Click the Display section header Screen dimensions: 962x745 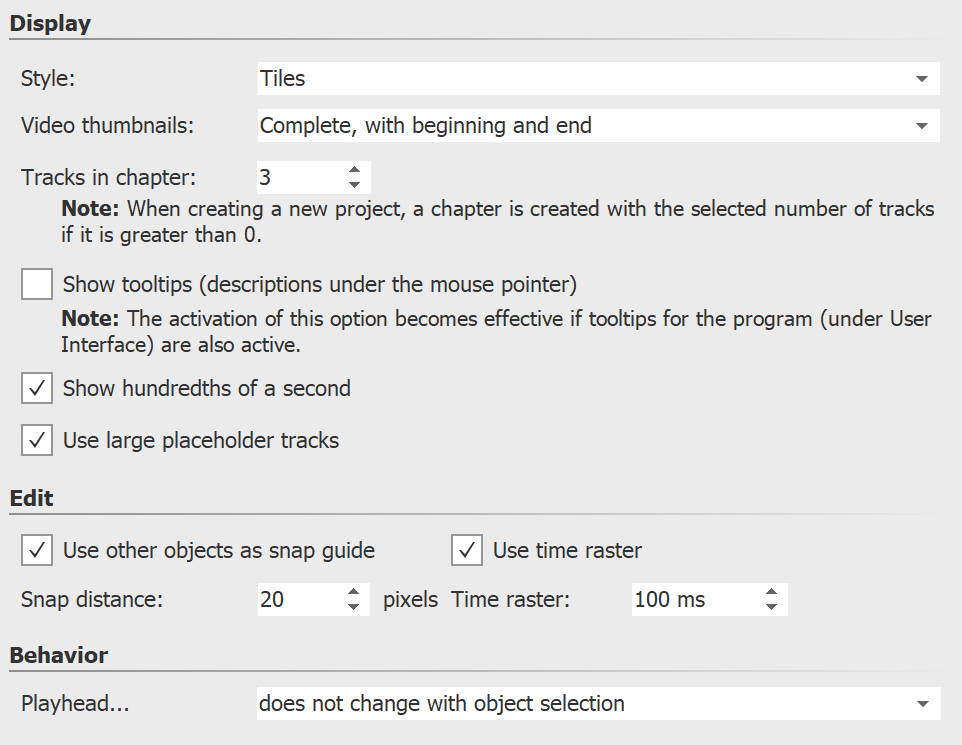[x=50, y=22]
